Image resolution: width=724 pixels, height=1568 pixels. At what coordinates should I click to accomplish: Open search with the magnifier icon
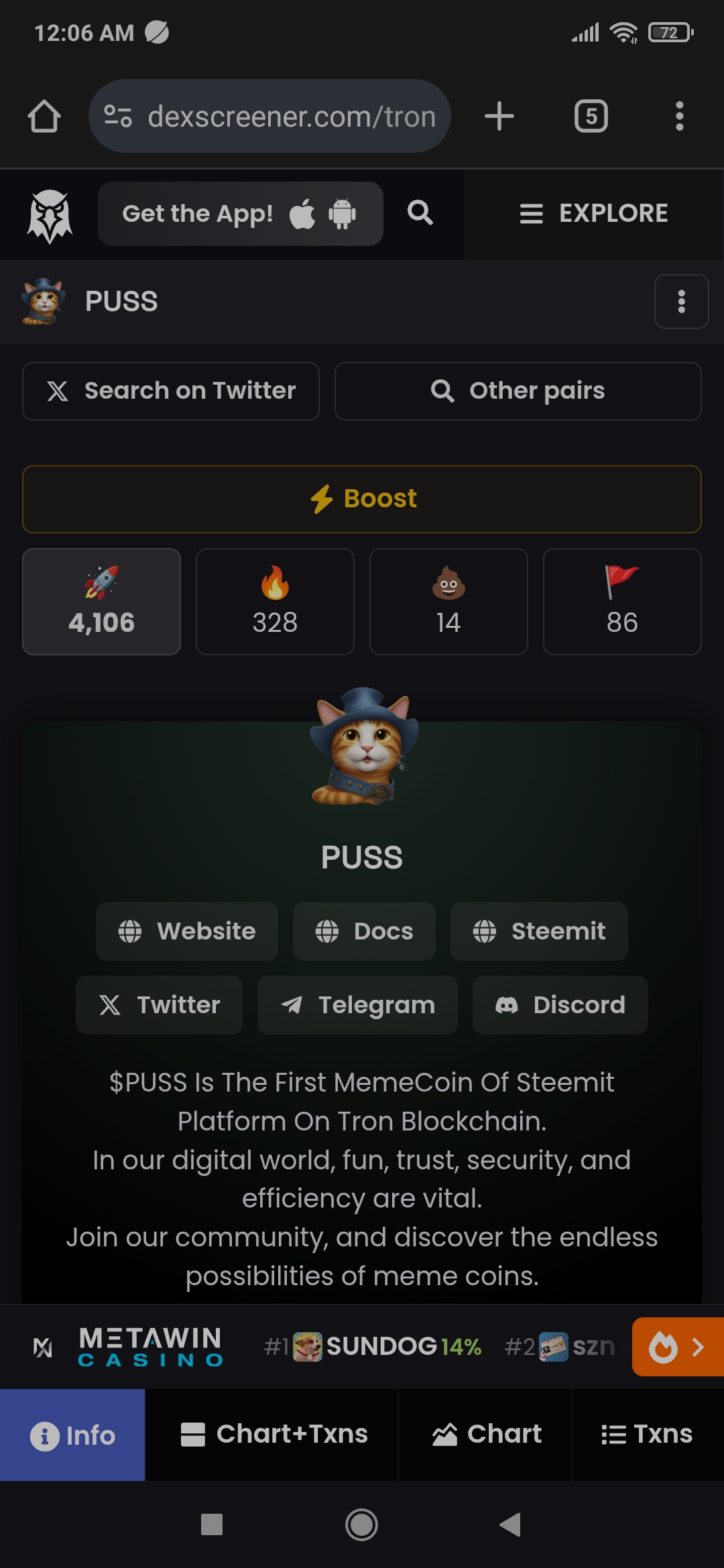click(x=420, y=213)
